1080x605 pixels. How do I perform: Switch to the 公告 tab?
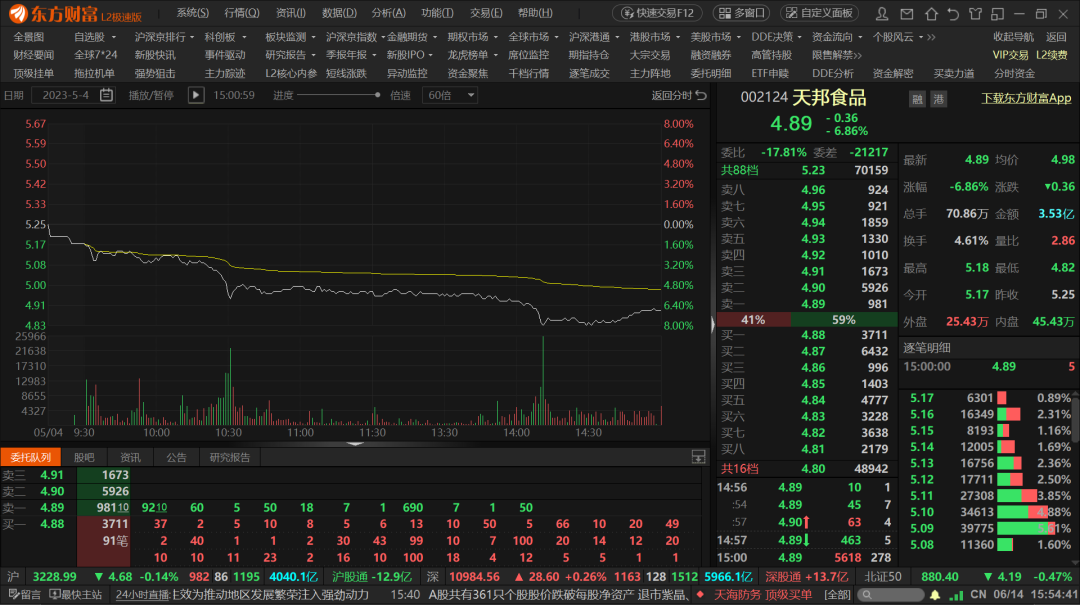tap(176, 457)
